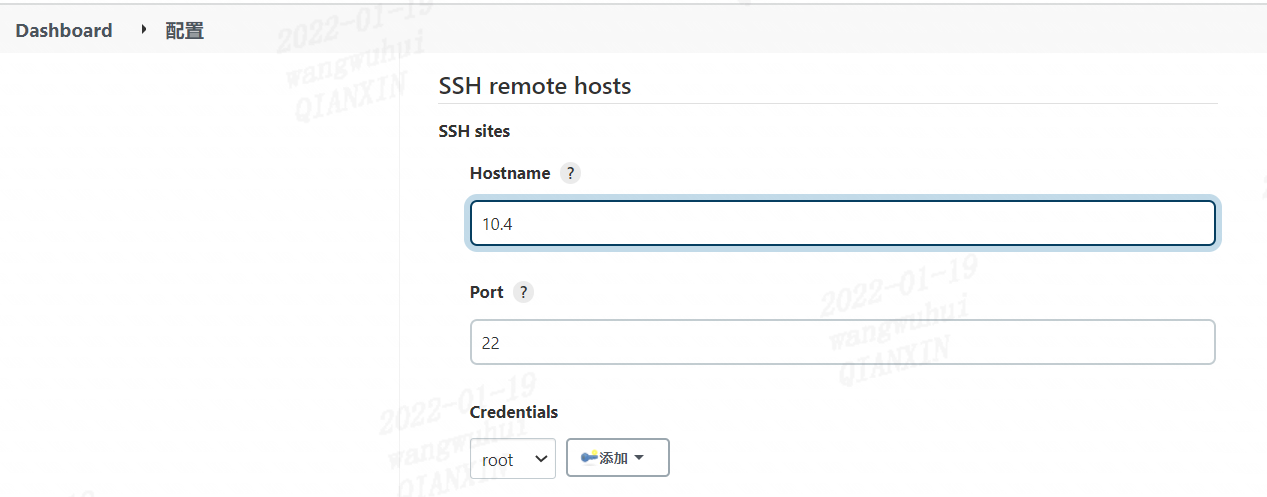
Task: Click the 添加 credentials button
Action: [x=617, y=458]
